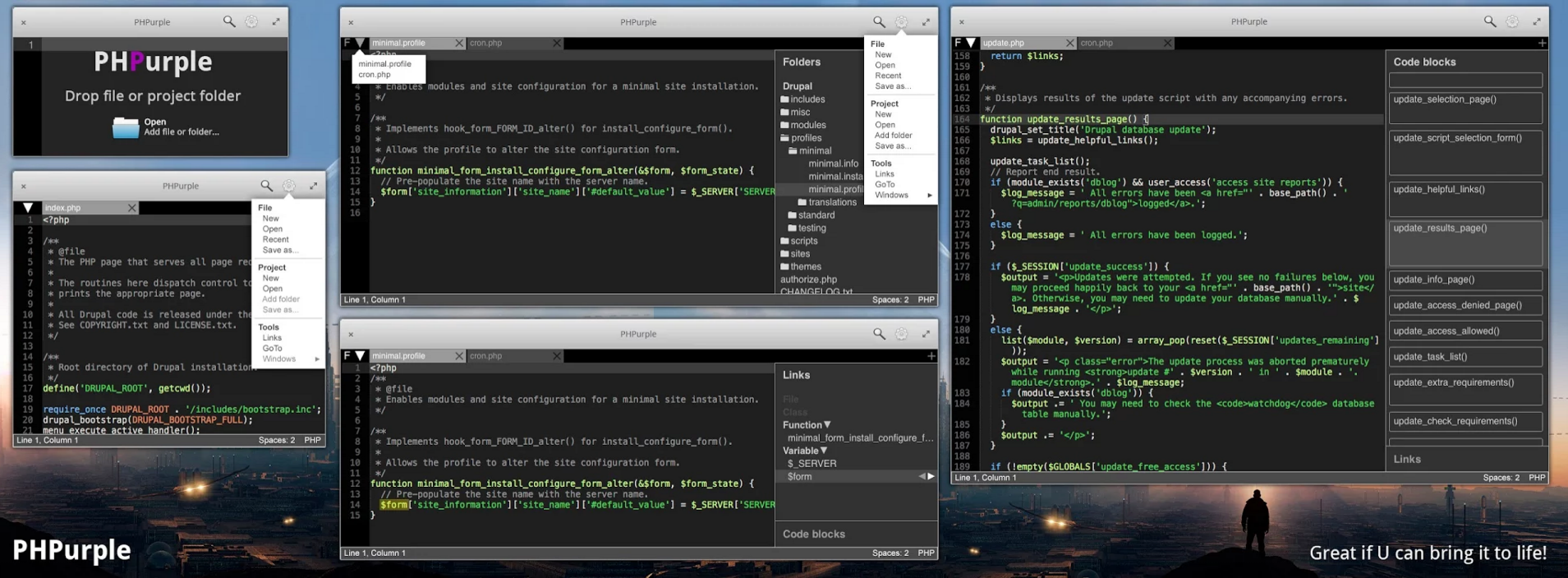Click Save as under File in the index.php menu
The height and width of the screenshot is (578, 1568).
pos(280,250)
